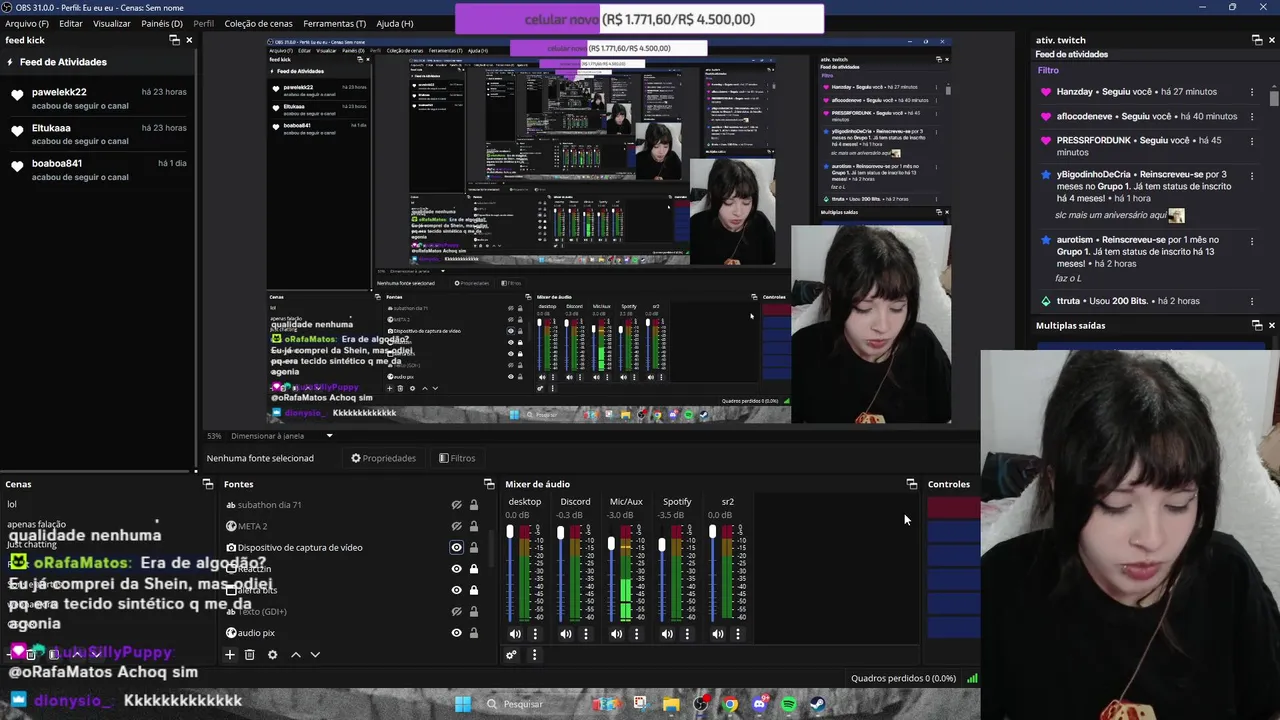The height and width of the screenshot is (720, 1280).
Task: Open source properties gear in Fontes toolbar
Action: (x=272, y=655)
